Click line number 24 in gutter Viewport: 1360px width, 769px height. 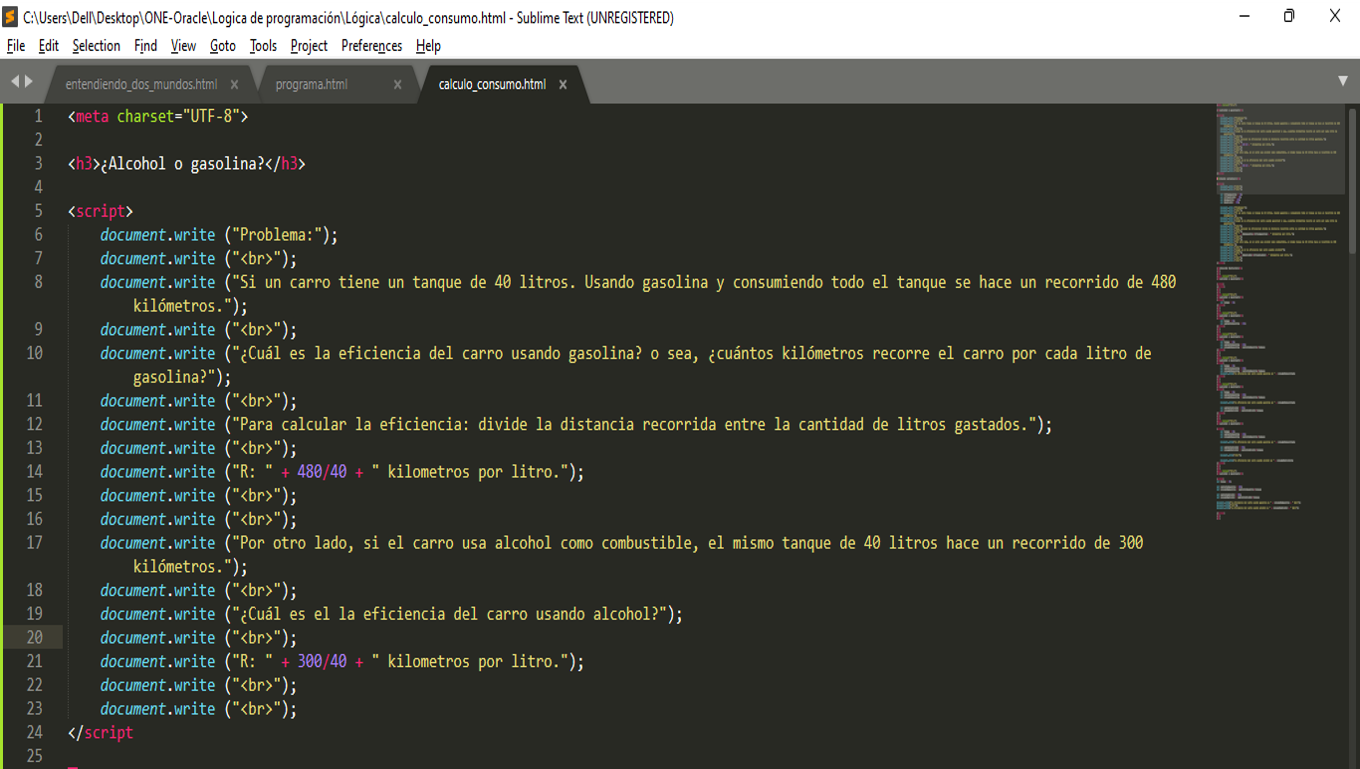click(x=34, y=733)
